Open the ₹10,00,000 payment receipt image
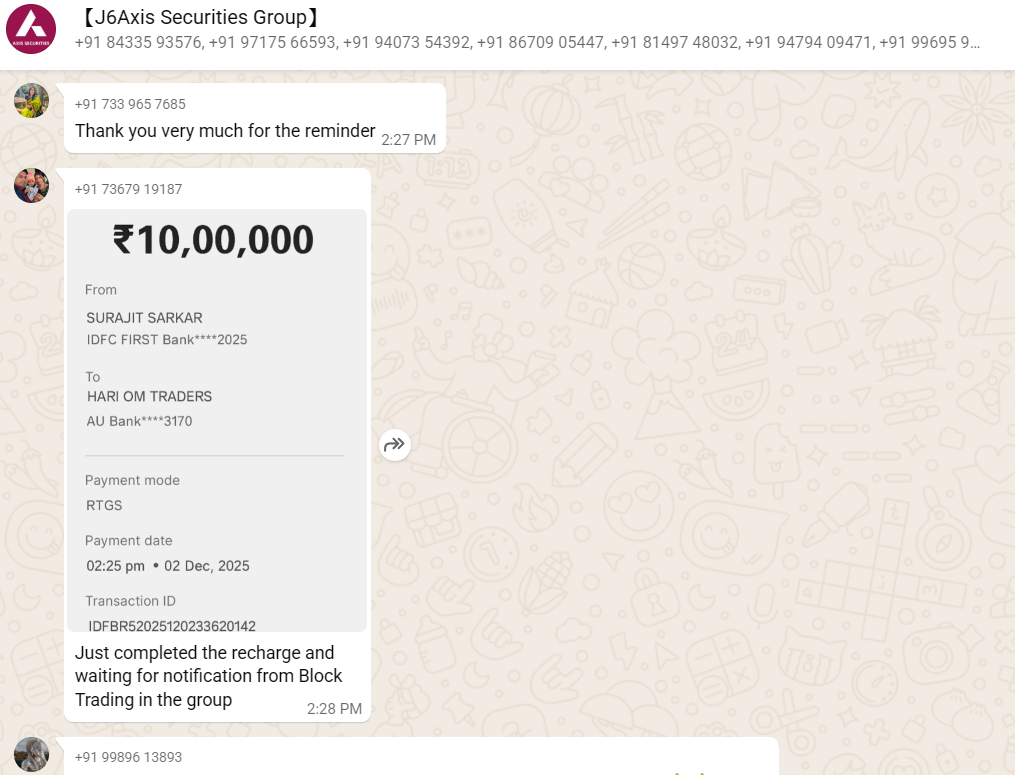 coord(217,420)
